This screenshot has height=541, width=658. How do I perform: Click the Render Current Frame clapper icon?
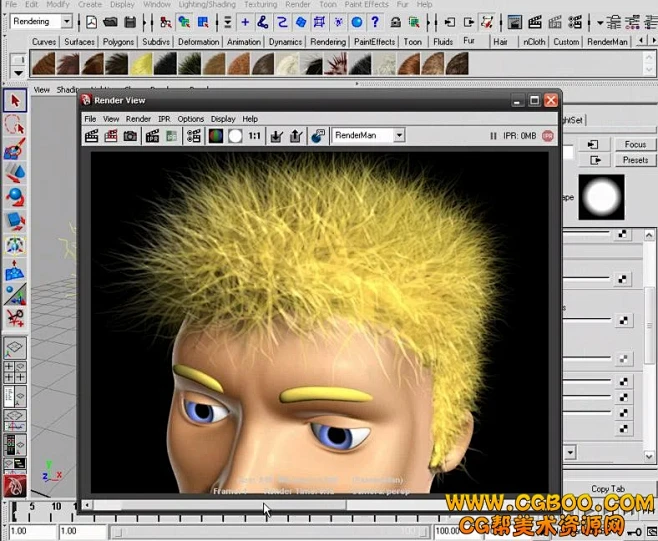click(x=535, y=21)
